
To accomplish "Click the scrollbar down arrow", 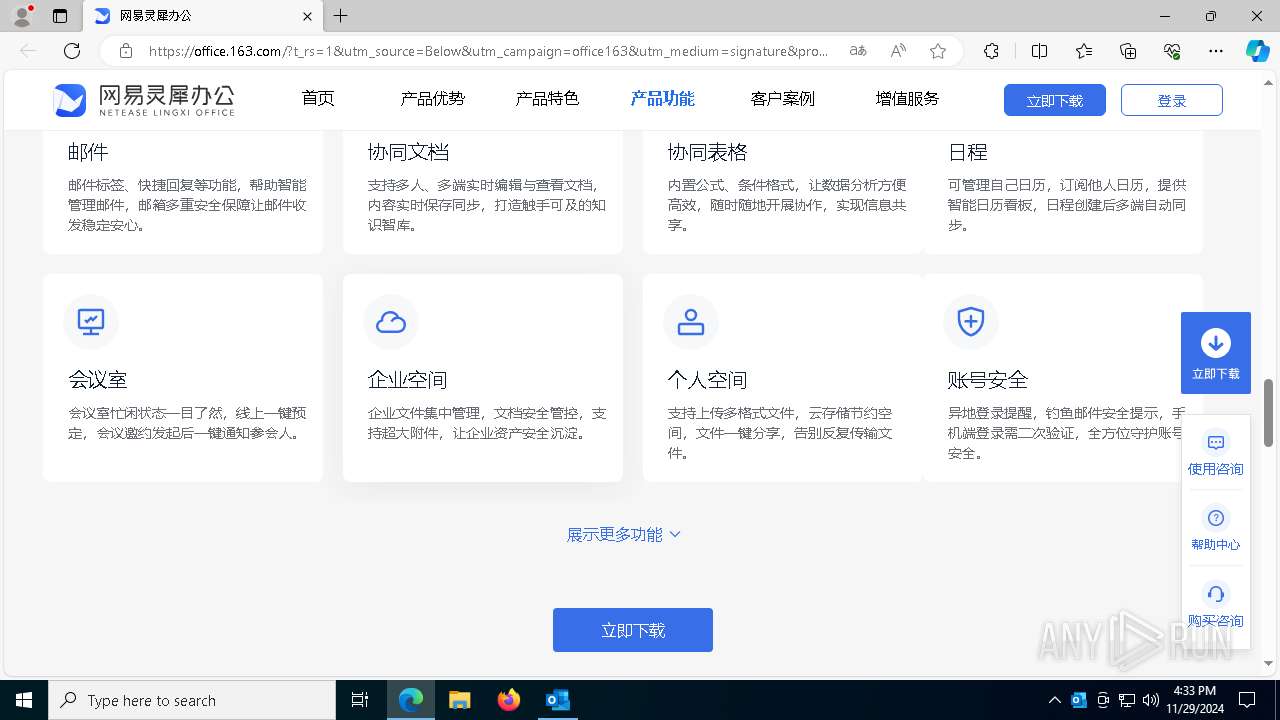I will (1268, 663).
